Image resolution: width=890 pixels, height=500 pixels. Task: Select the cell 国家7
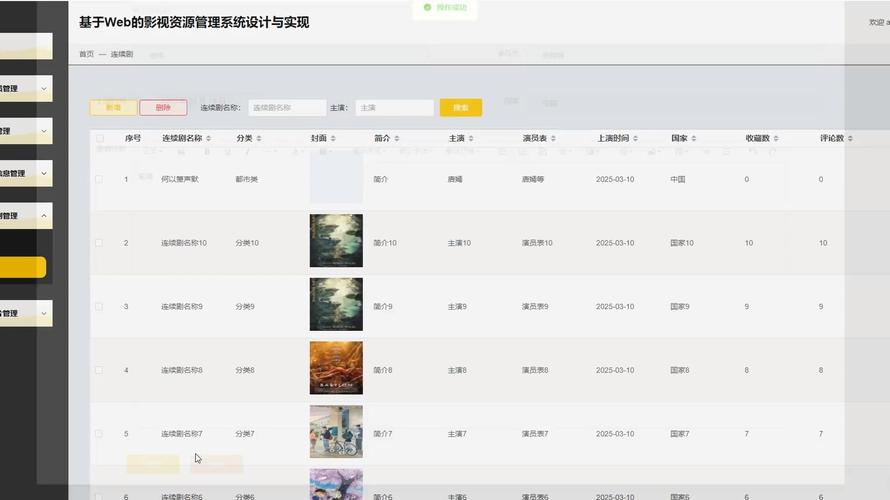point(680,434)
